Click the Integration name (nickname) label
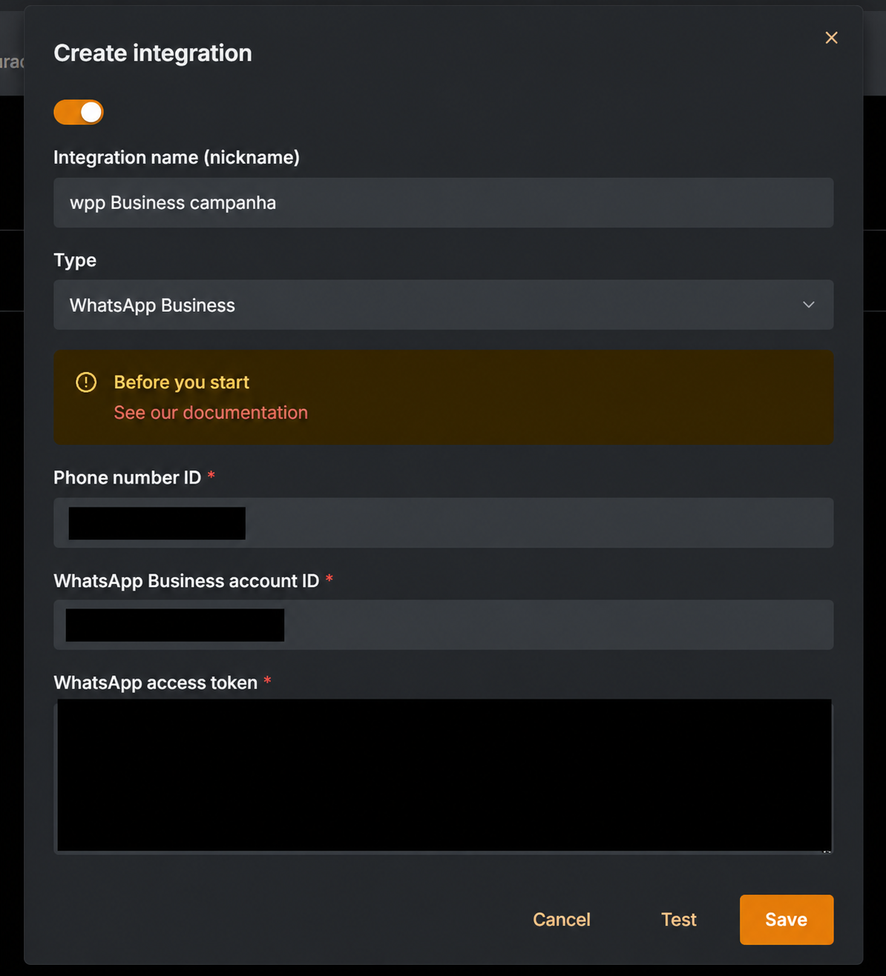Image resolution: width=886 pixels, height=976 pixels. [x=176, y=157]
